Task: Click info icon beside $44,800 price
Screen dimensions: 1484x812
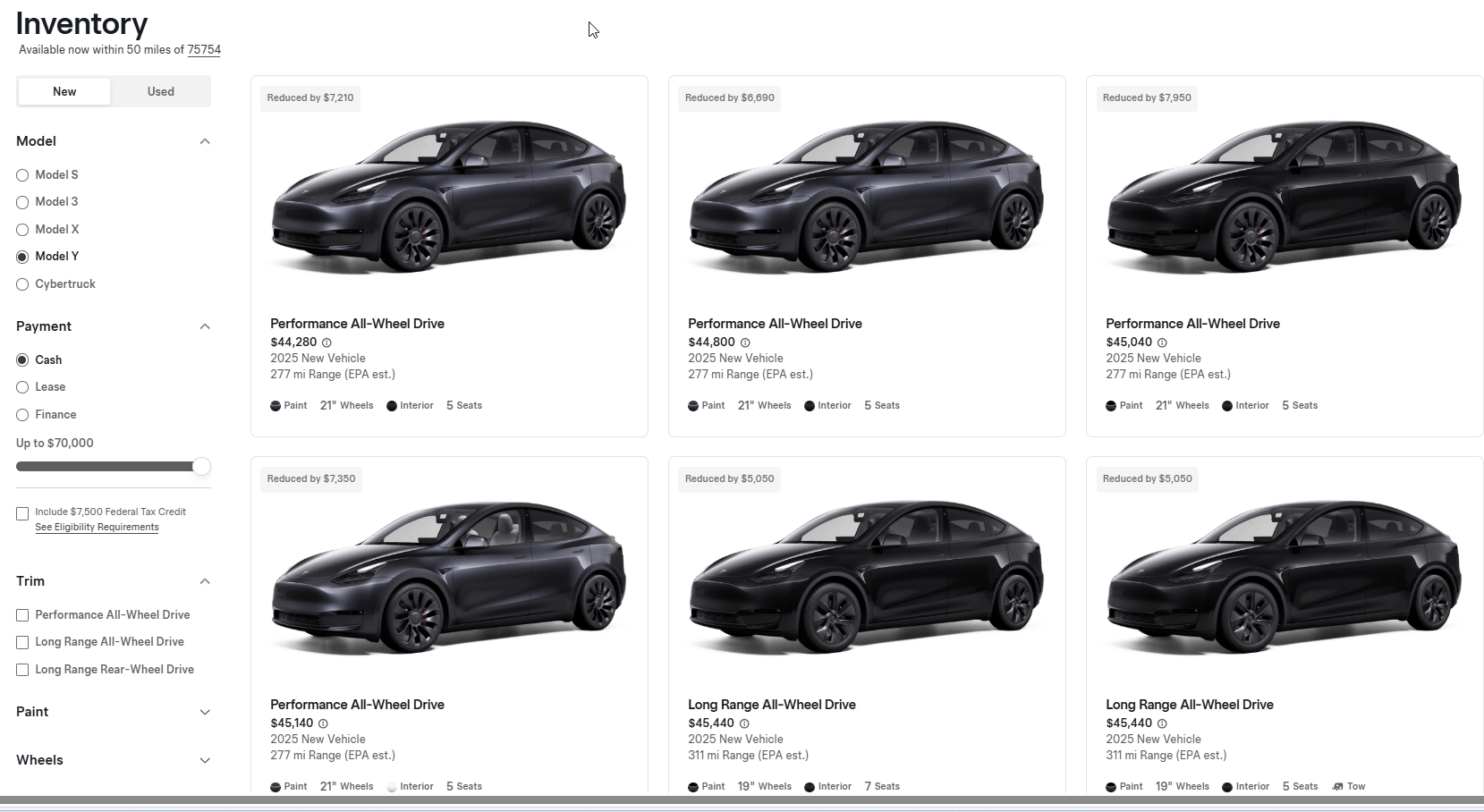Action: click(745, 343)
